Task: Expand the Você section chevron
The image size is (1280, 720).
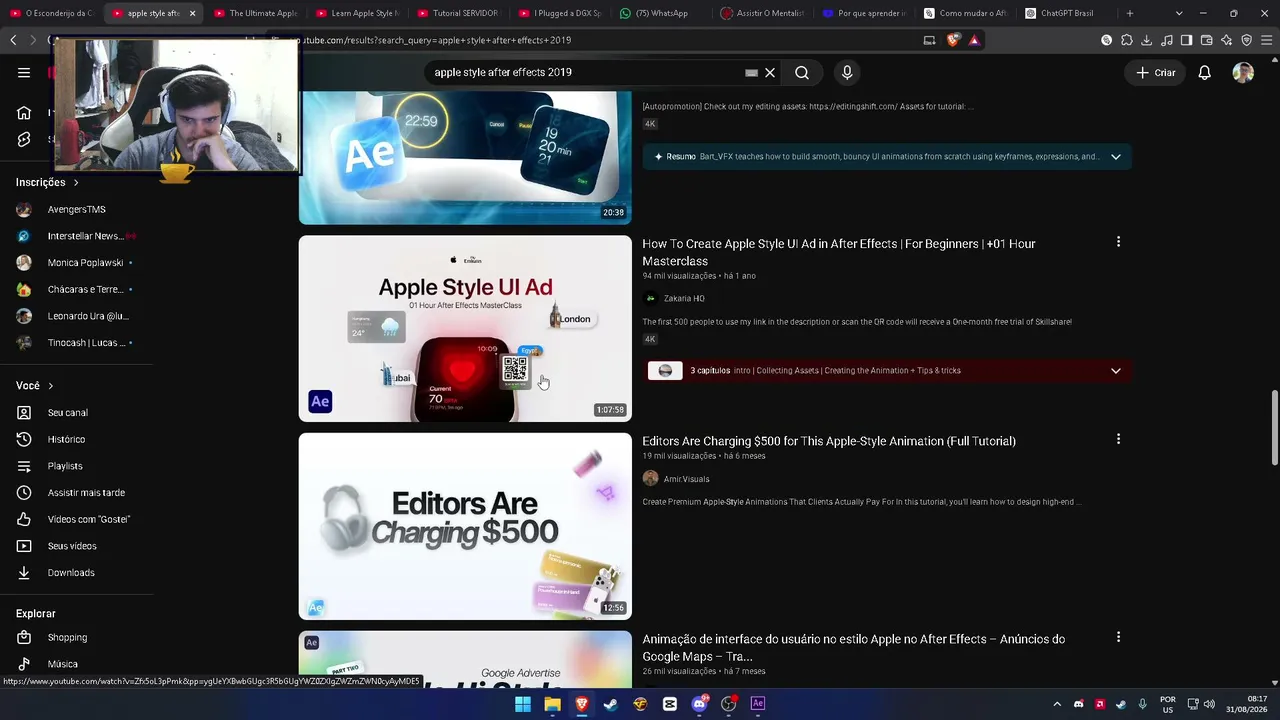Action: point(50,385)
